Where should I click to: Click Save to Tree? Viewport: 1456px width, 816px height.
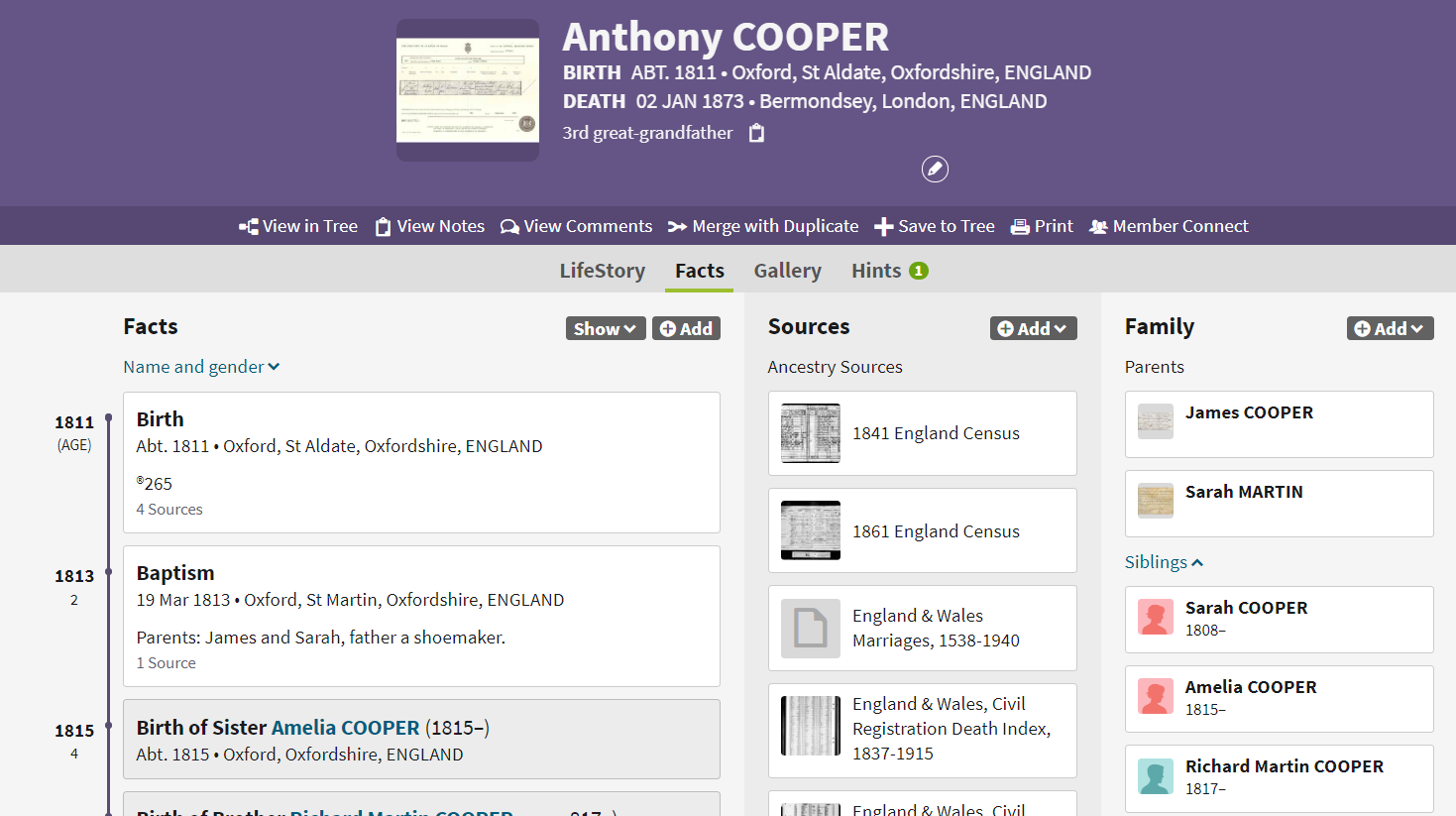pyautogui.click(x=935, y=226)
